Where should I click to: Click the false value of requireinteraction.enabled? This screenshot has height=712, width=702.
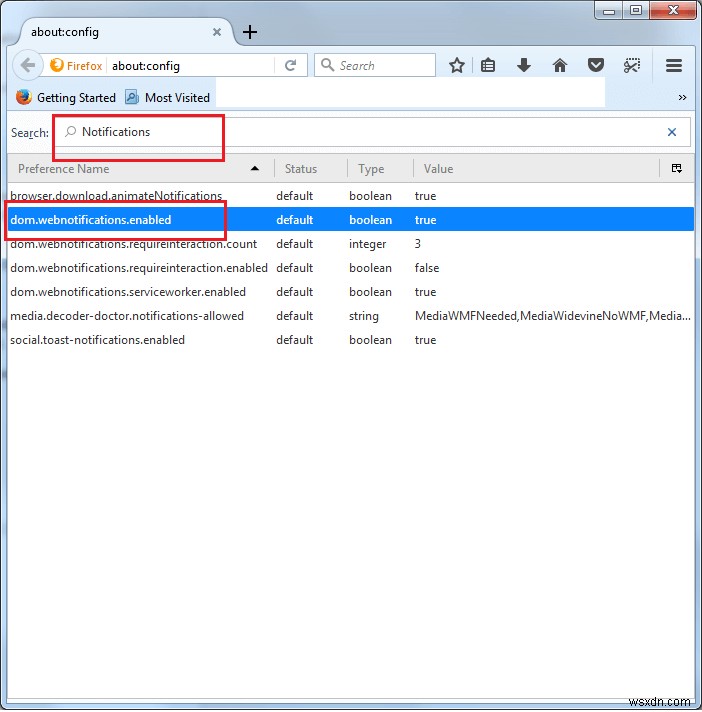[427, 268]
